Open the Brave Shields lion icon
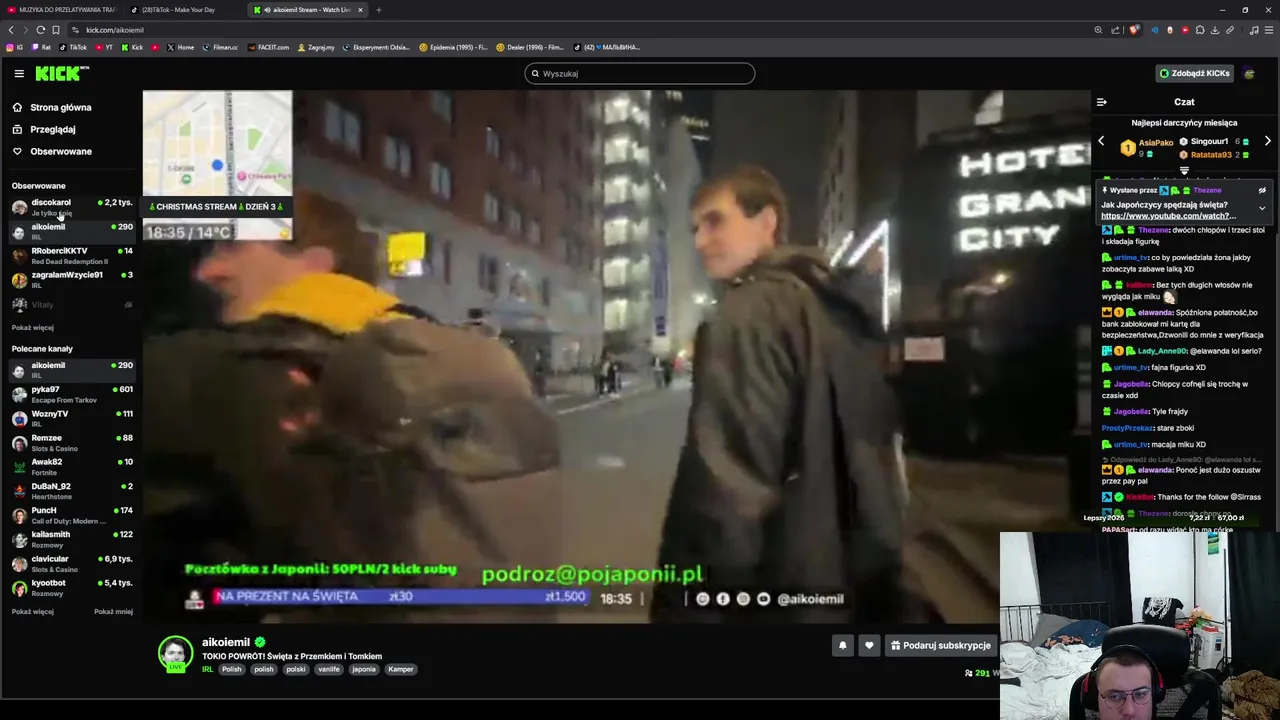The height and width of the screenshot is (720, 1280). (1134, 30)
